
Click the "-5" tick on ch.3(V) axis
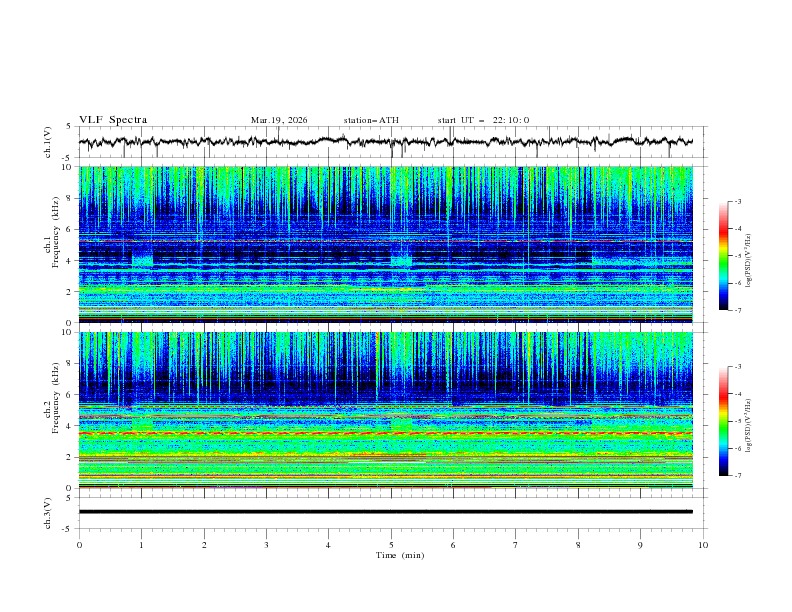coord(68,529)
